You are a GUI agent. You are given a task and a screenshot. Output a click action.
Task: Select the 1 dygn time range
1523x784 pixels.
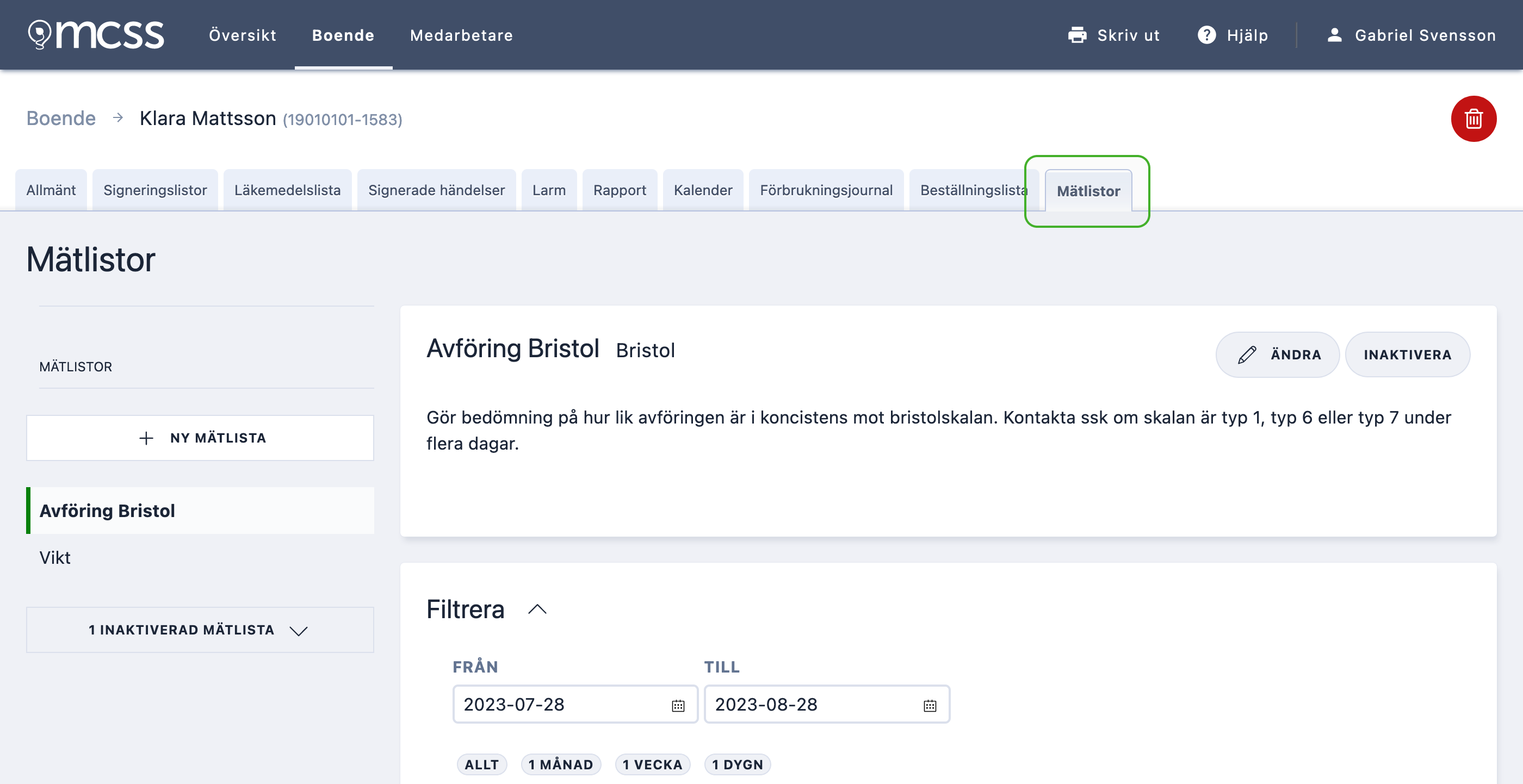coord(737,764)
